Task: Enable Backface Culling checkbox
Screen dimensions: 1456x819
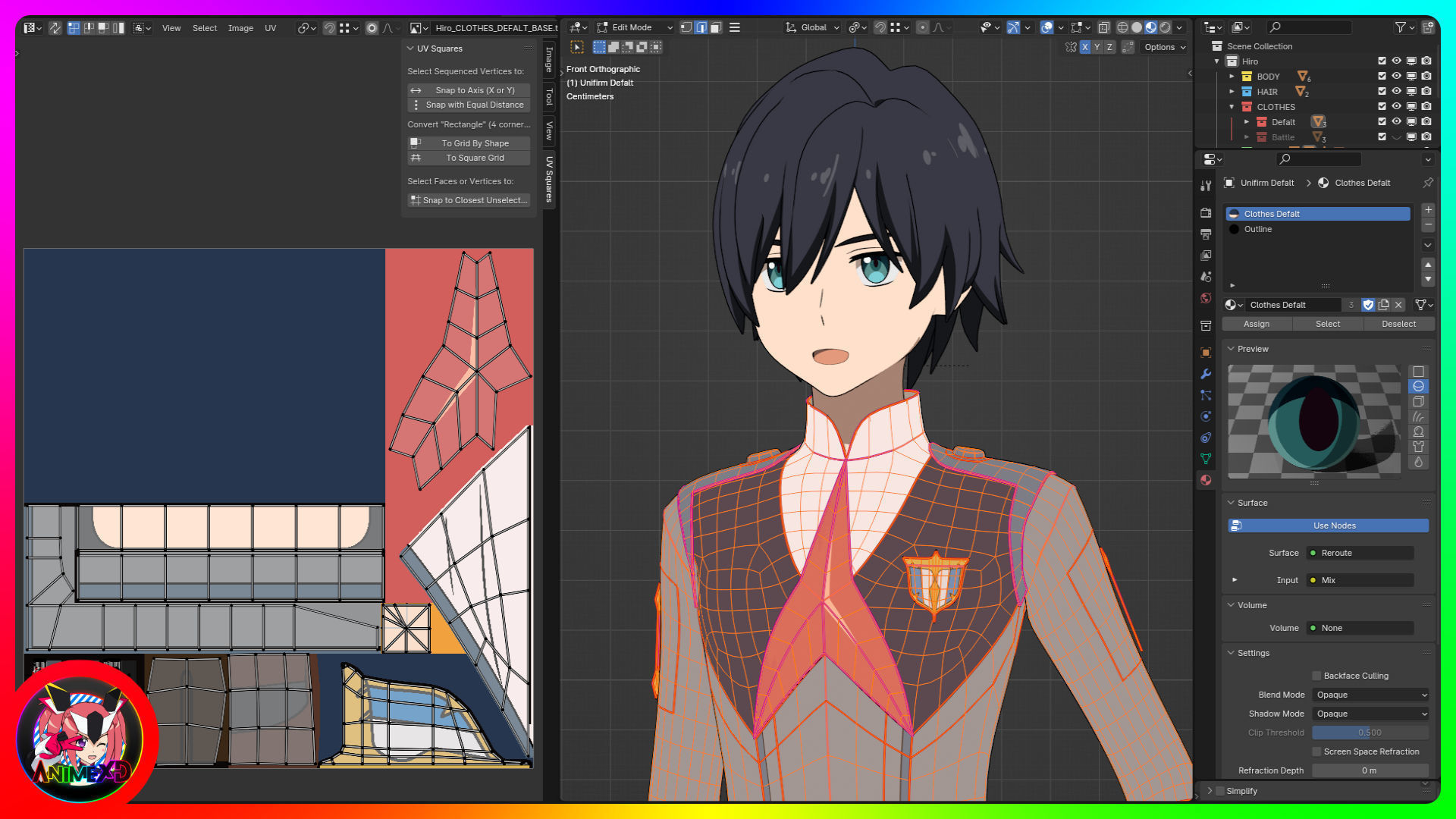Action: tap(1317, 676)
